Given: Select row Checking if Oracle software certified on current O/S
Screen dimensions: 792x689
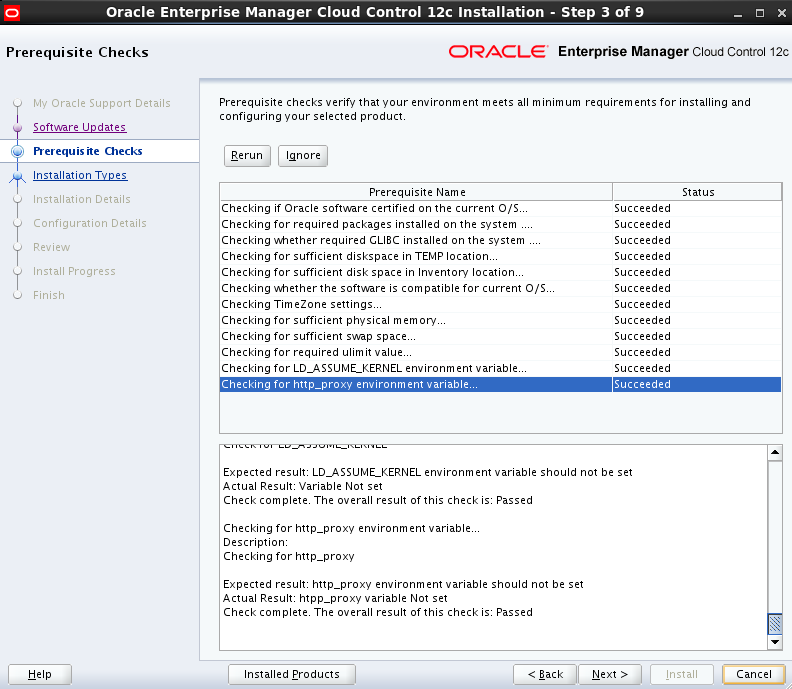Looking at the screenshot, I should point(501,208).
